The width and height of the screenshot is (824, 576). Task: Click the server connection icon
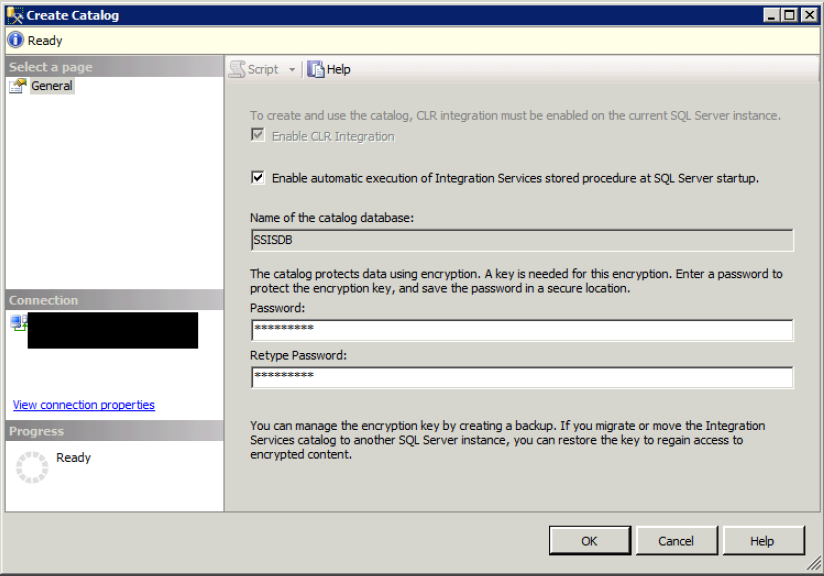tap(19, 323)
